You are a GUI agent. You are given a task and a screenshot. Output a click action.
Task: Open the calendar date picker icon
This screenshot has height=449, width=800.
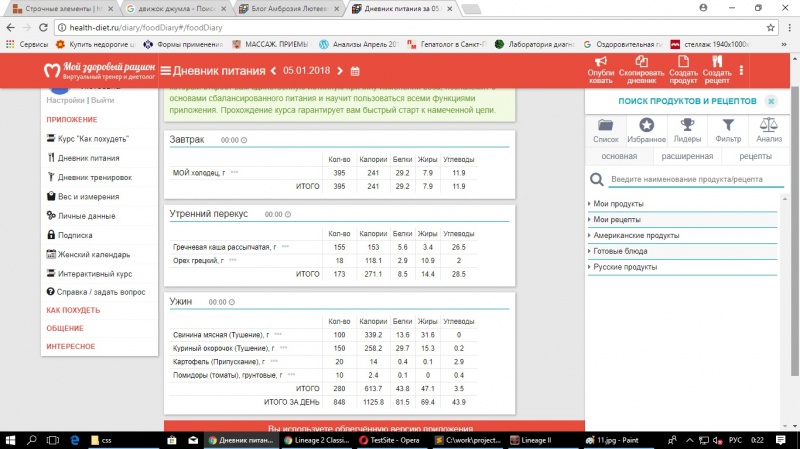pos(354,71)
